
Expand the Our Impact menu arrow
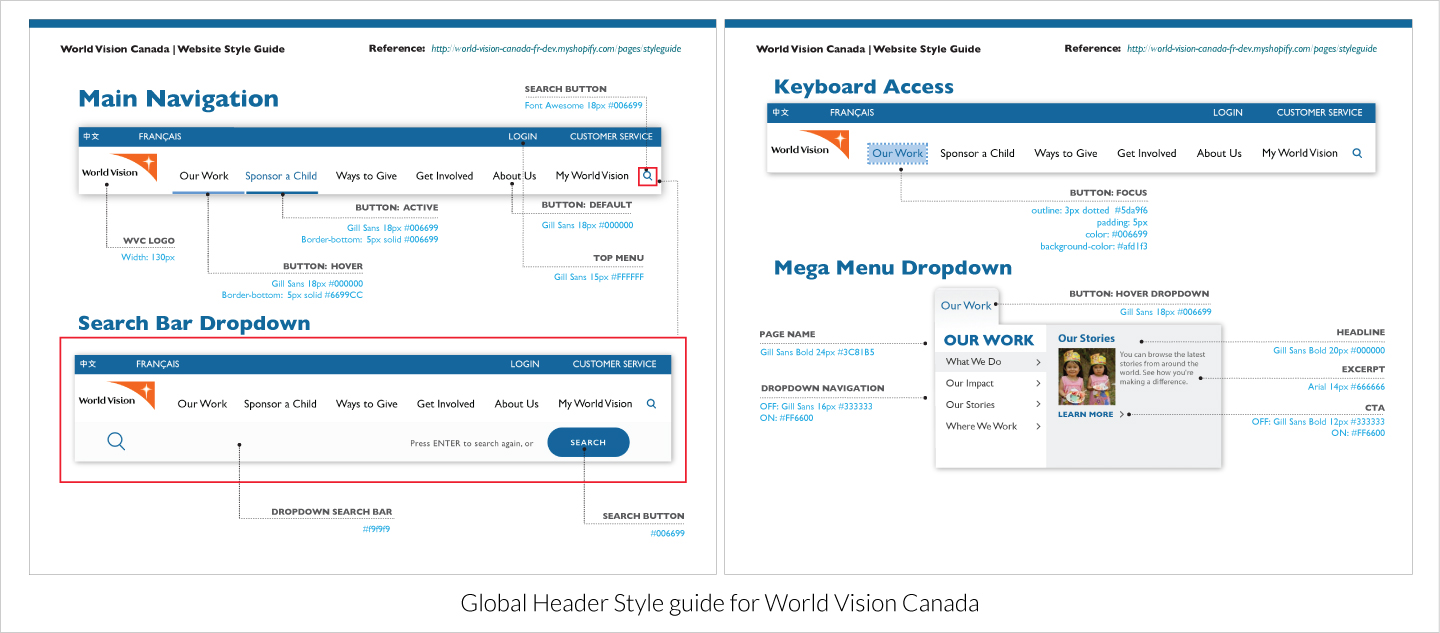tap(1038, 384)
